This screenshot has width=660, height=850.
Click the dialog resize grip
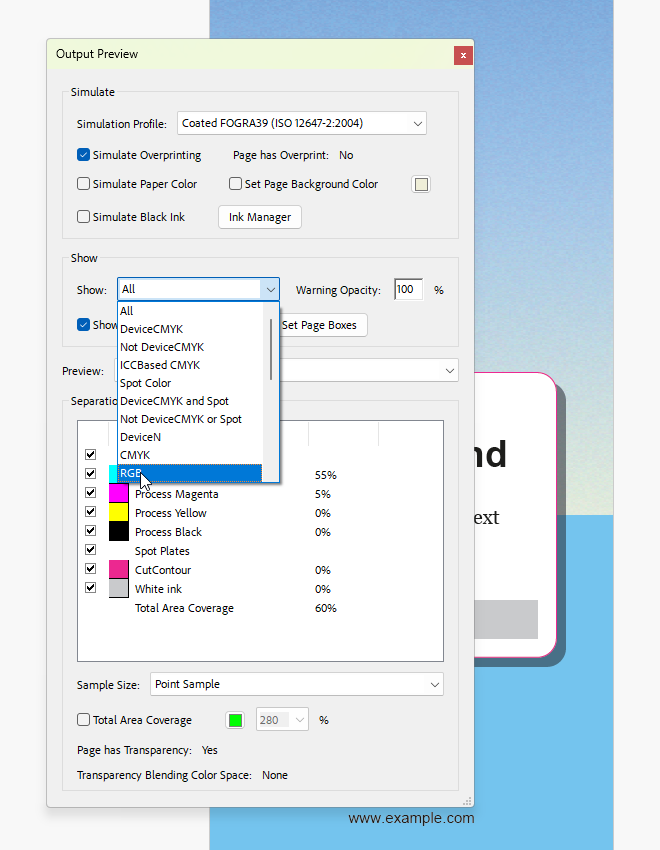(x=467, y=801)
